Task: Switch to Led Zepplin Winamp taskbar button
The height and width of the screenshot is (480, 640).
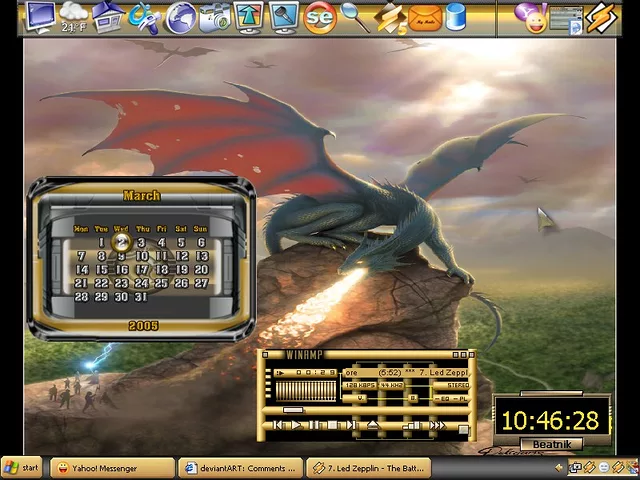Action: click(x=369, y=468)
